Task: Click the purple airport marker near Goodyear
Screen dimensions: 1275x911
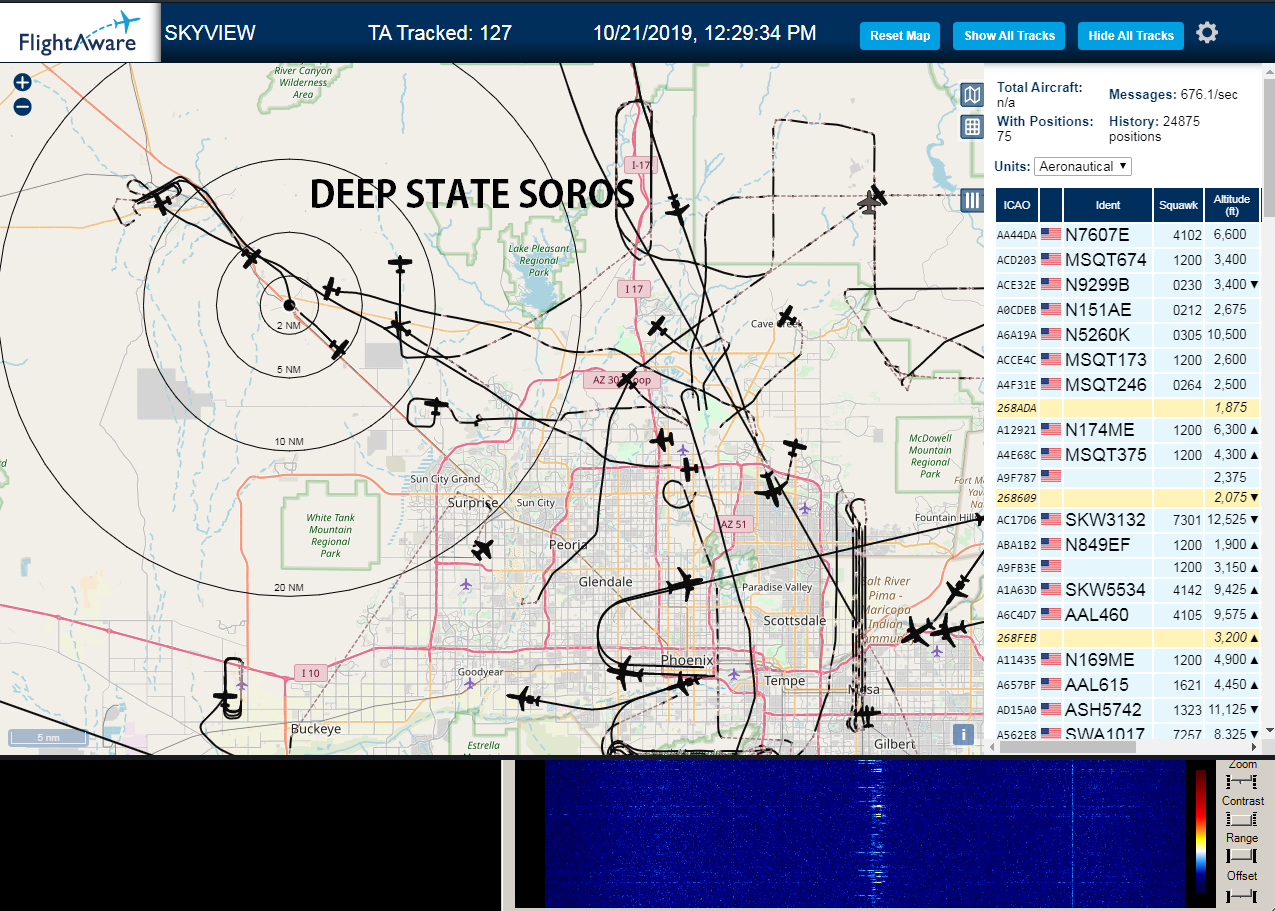Action: (x=470, y=683)
